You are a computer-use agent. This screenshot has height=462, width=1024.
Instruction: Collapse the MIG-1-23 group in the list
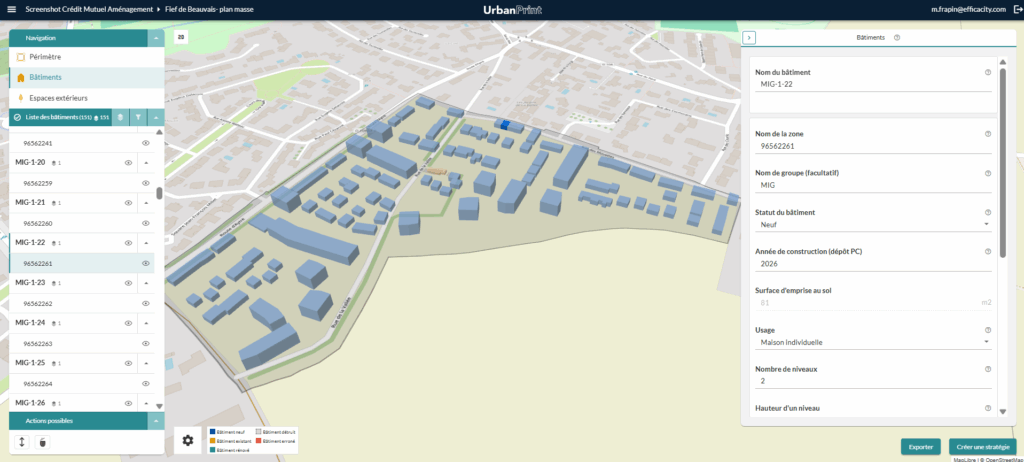tap(146, 283)
